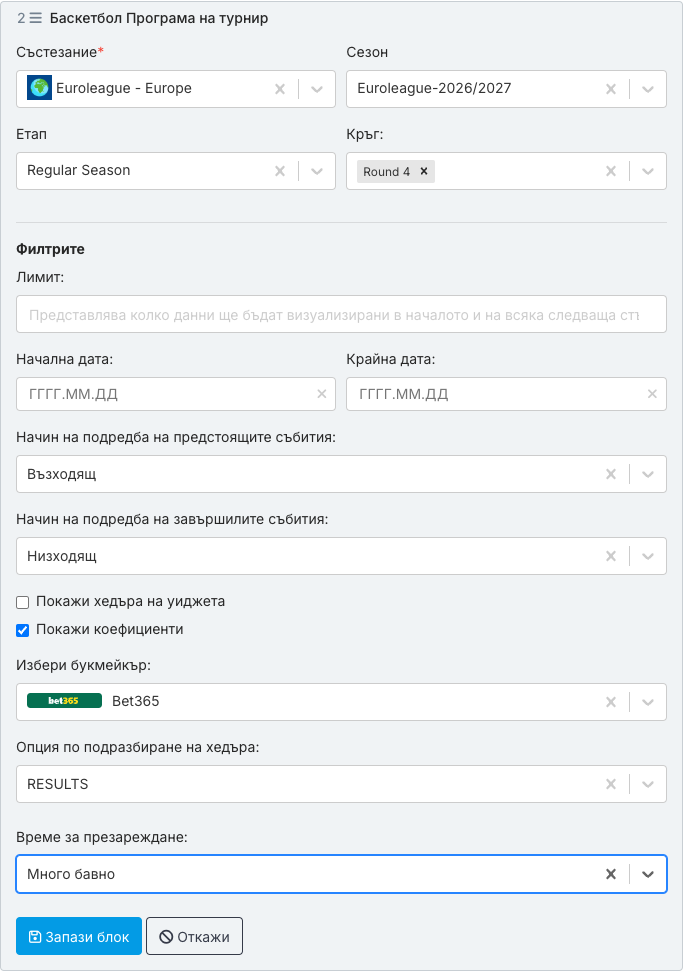The width and height of the screenshot is (683, 972).
Task: Clear the Начална дата field
Action: (x=322, y=394)
